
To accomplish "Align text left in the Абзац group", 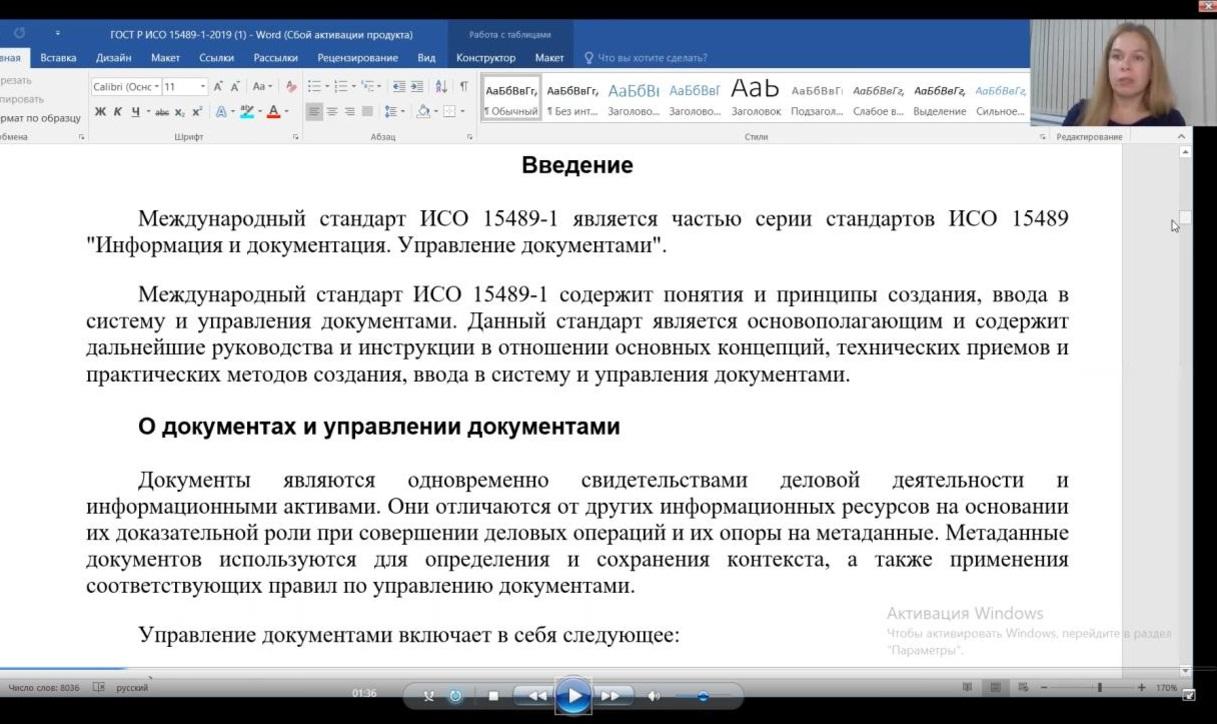I will click(x=314, y=112).
